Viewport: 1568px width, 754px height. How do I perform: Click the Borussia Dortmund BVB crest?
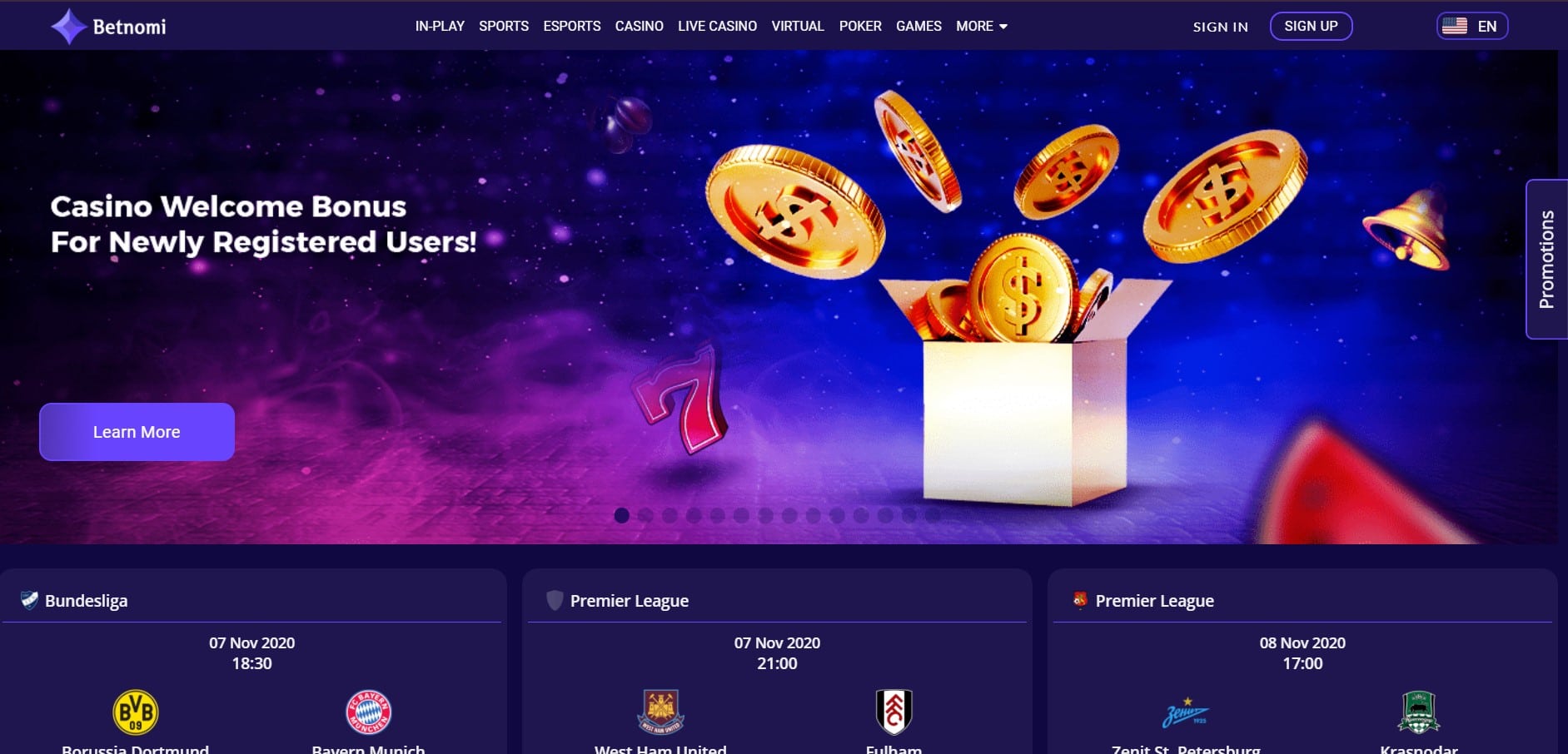pyautogui.click(x=136, y=712)
